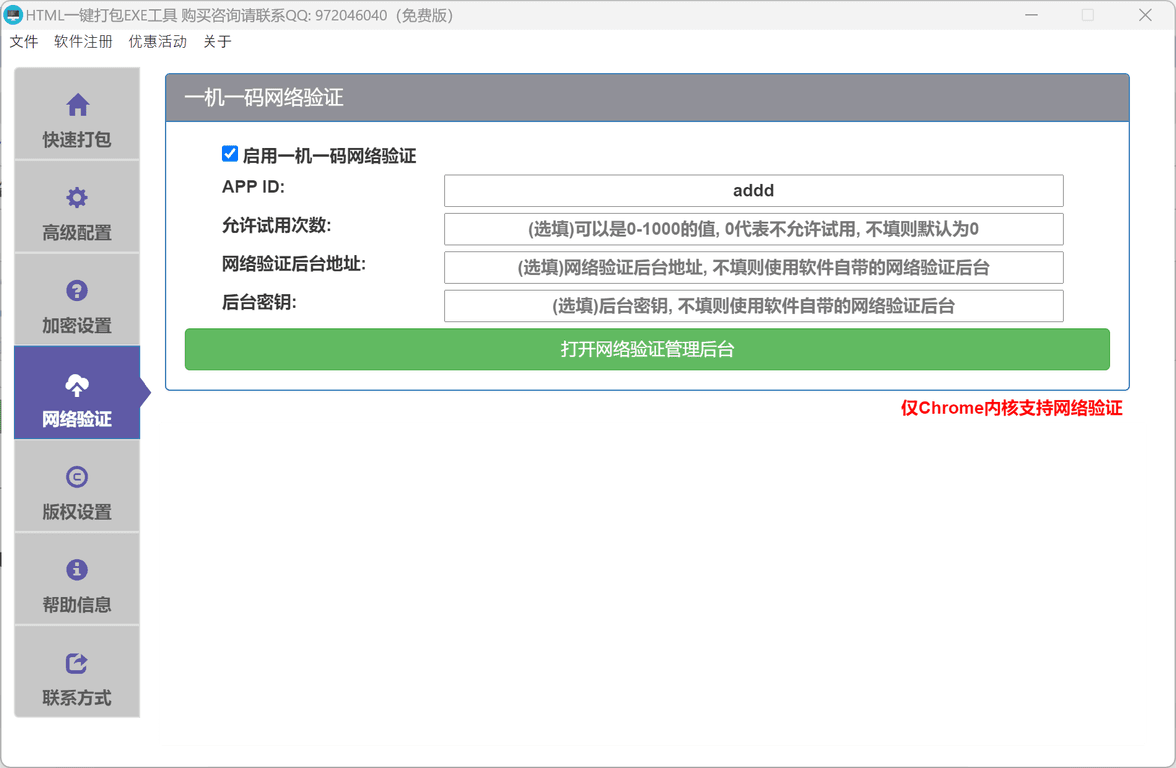The image size is (1176, 768).
Task: Open 高级配置 via the gear icon
Action: 77,195
